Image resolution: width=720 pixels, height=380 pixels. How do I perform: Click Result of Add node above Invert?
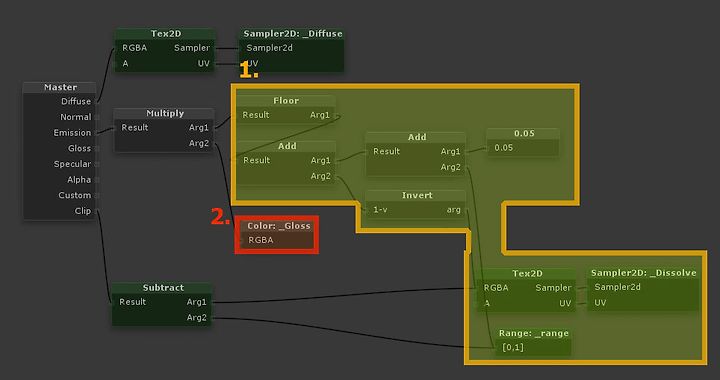tap(386, 151)
